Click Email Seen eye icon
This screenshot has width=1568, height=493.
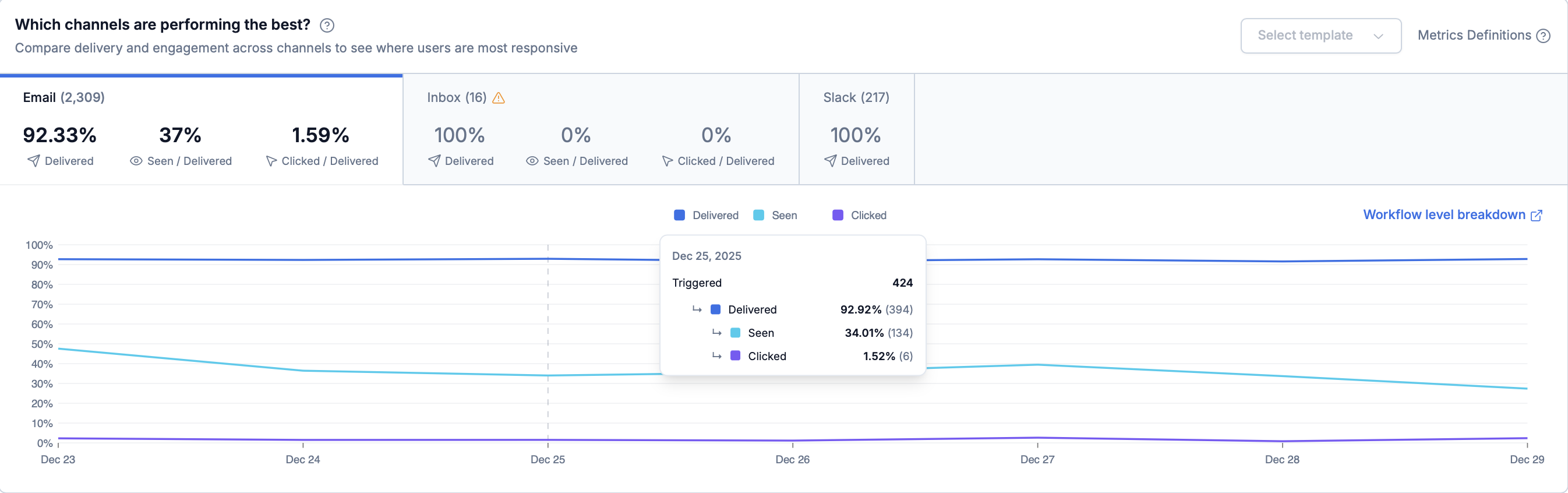tap(136, 161)
